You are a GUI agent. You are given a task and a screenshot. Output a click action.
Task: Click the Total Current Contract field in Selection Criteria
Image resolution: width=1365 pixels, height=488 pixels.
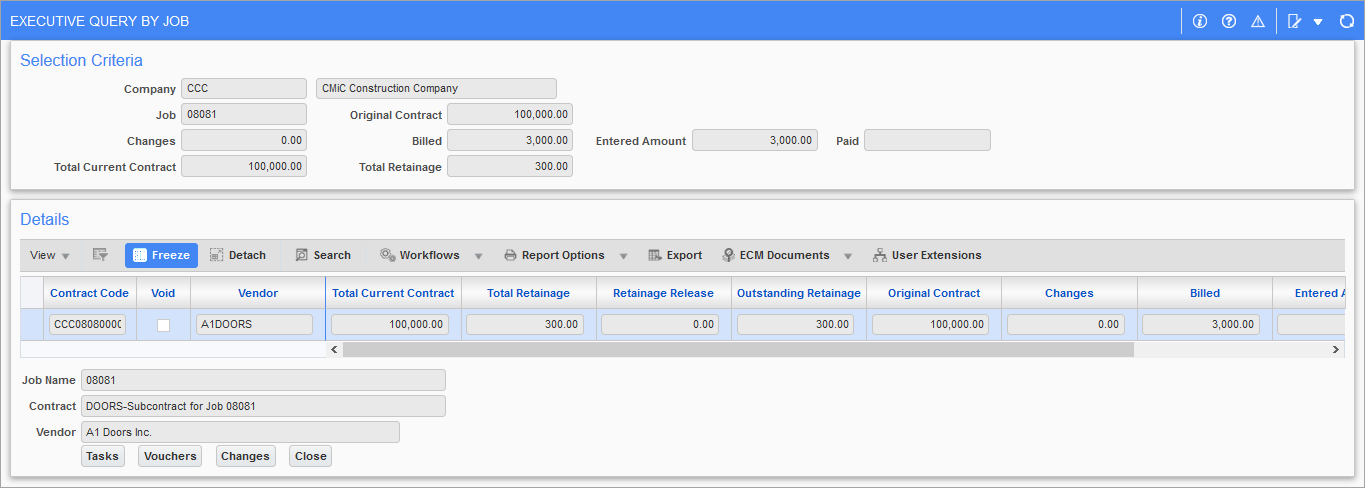pos(244,167)
